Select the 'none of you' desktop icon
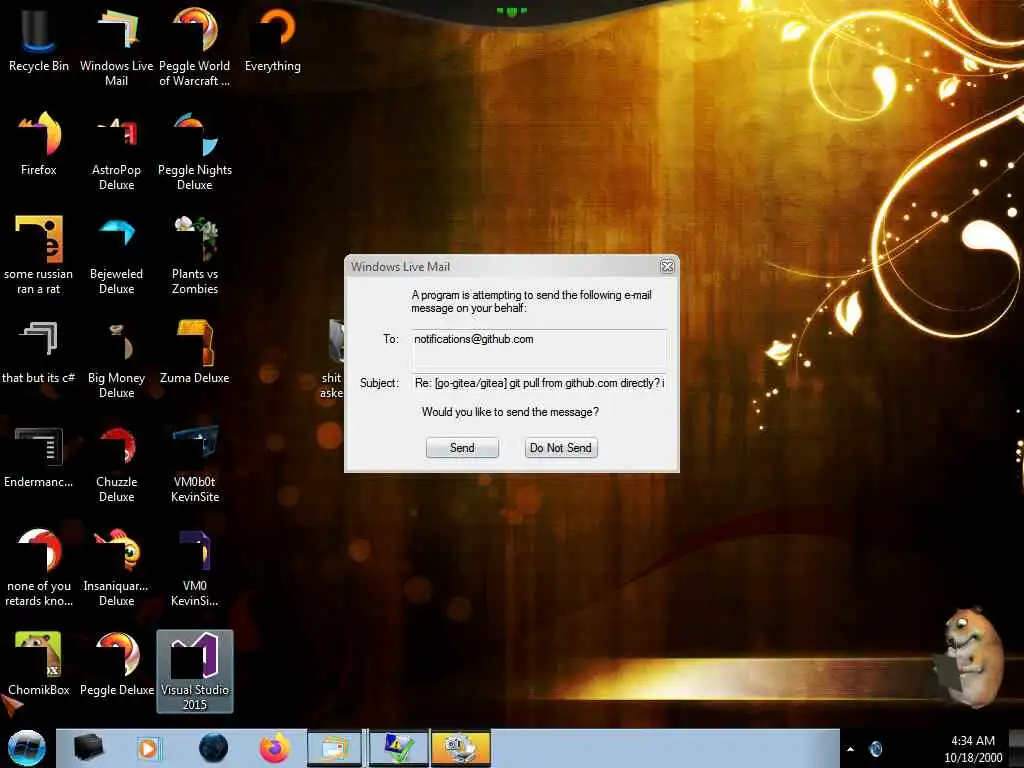This screenshot has height=768, width=1024. tap(39, 567)
